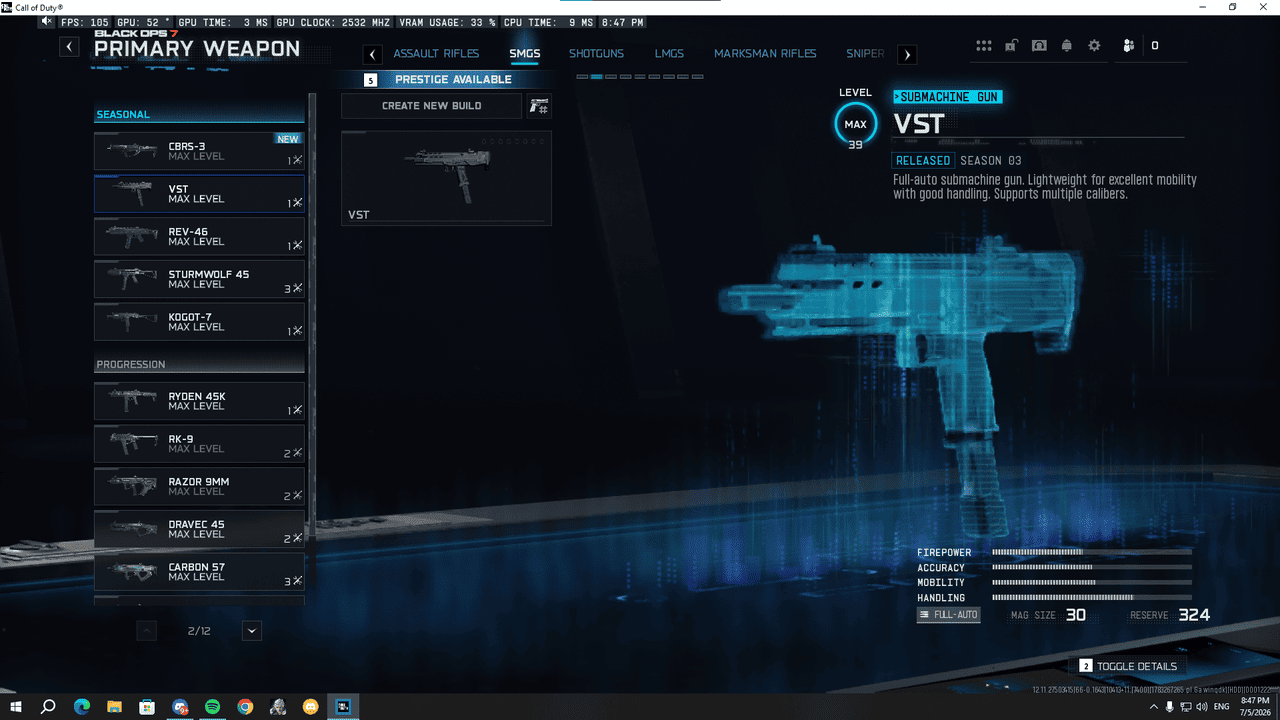Select the Razor 9MM weapon

point(199,487)
